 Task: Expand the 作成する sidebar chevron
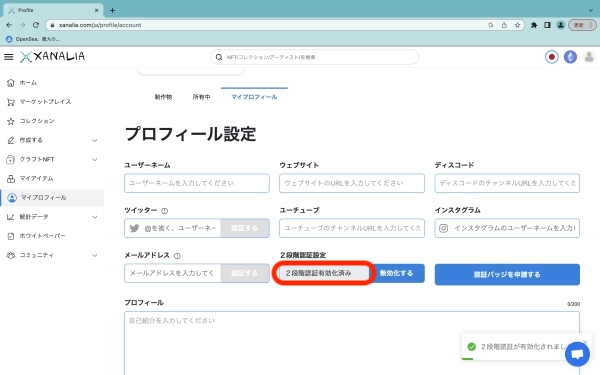95,140
